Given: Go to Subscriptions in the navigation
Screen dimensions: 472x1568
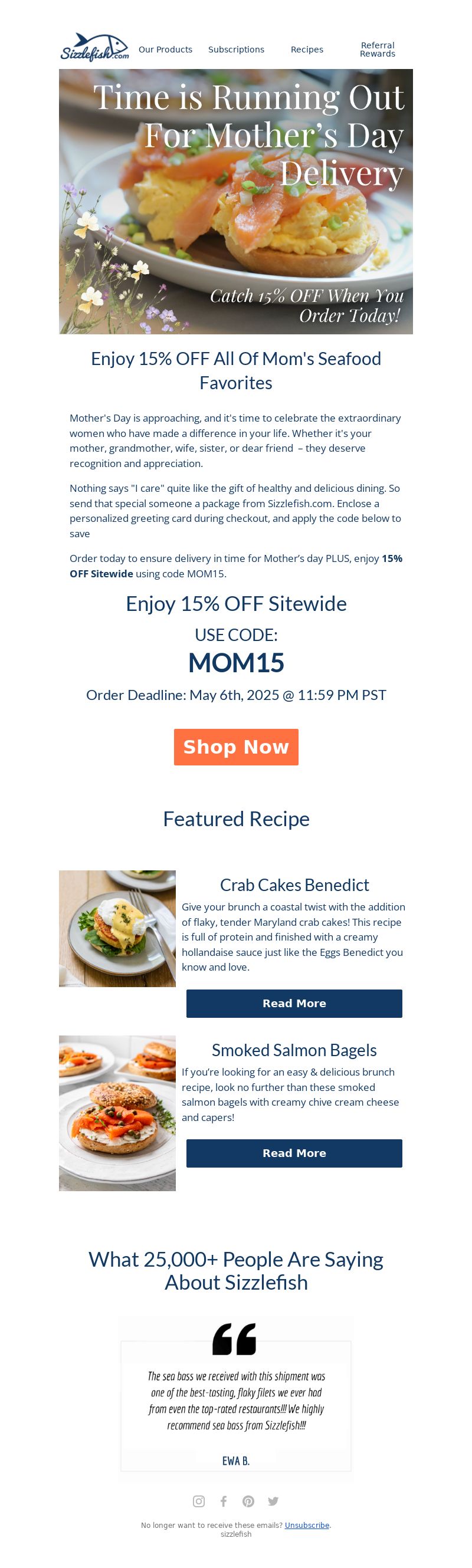Looking at the screenshot, I should click(237, 50).
